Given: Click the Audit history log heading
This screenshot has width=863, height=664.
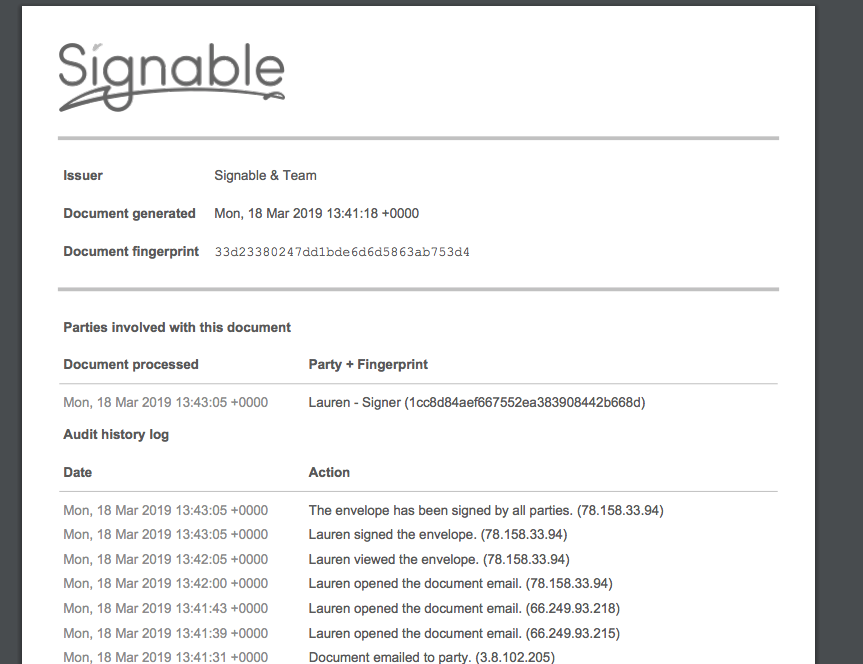Looking at the screenshot, I should [116, 434].
